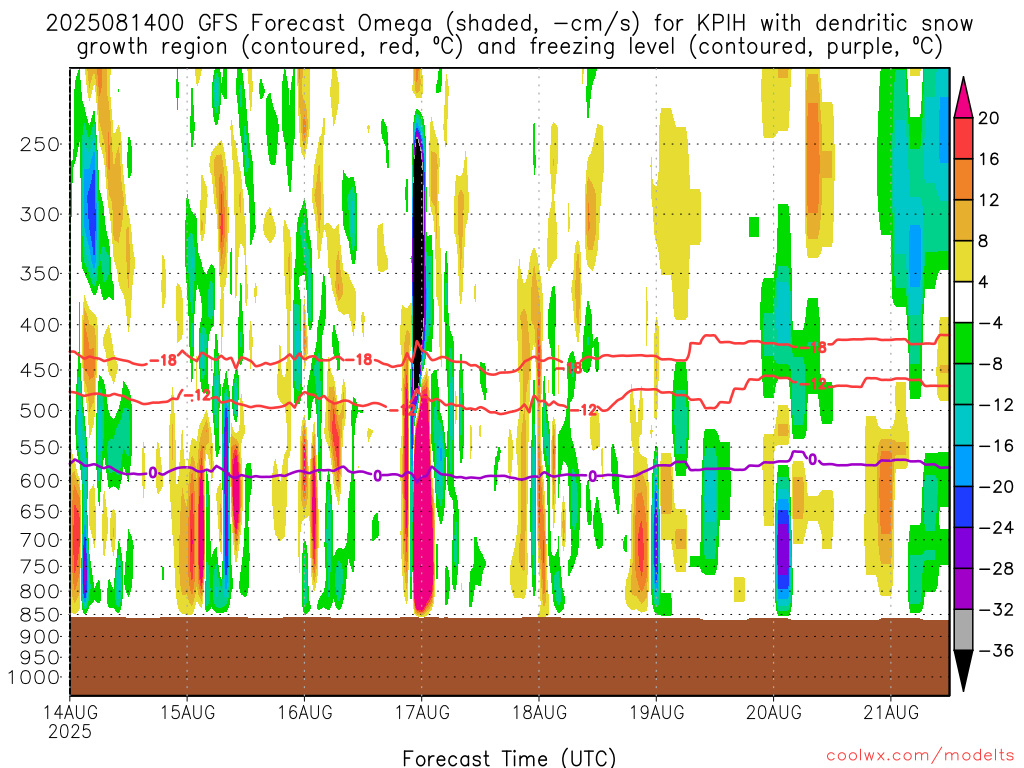
Task: Click the 650 pressure level label
Action: (39, 511)
